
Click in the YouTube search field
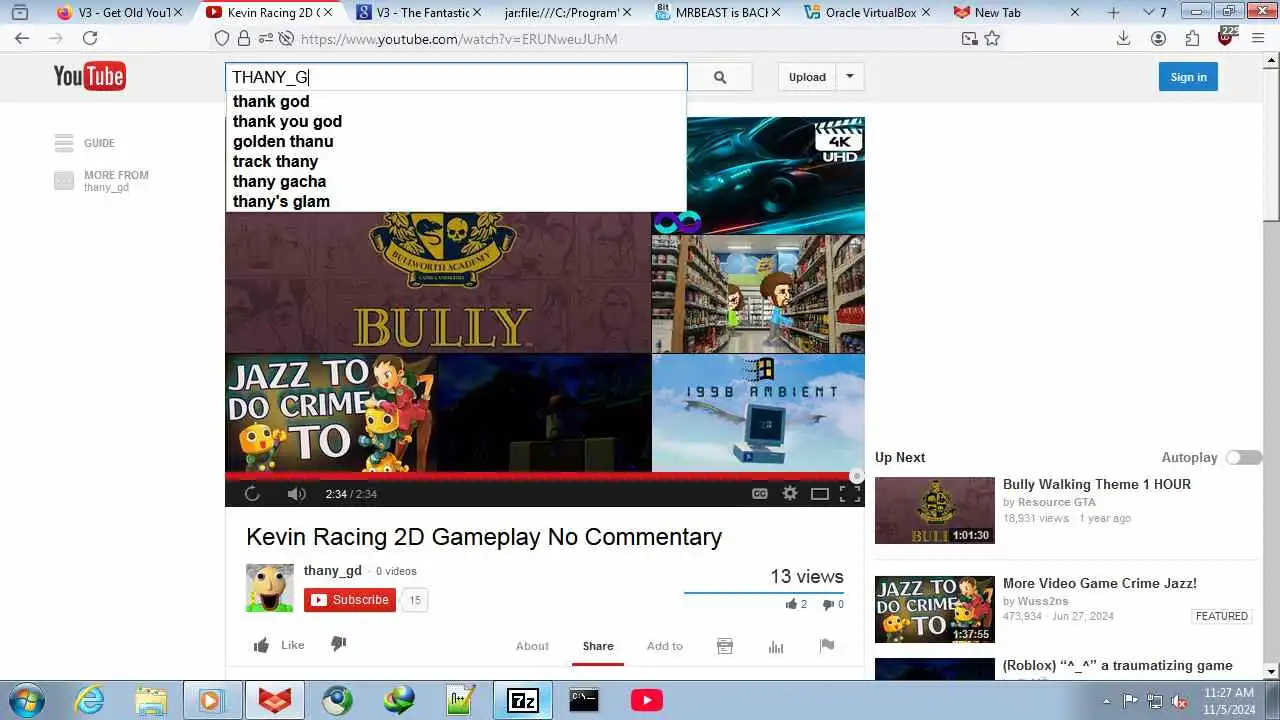pos(456,77)
